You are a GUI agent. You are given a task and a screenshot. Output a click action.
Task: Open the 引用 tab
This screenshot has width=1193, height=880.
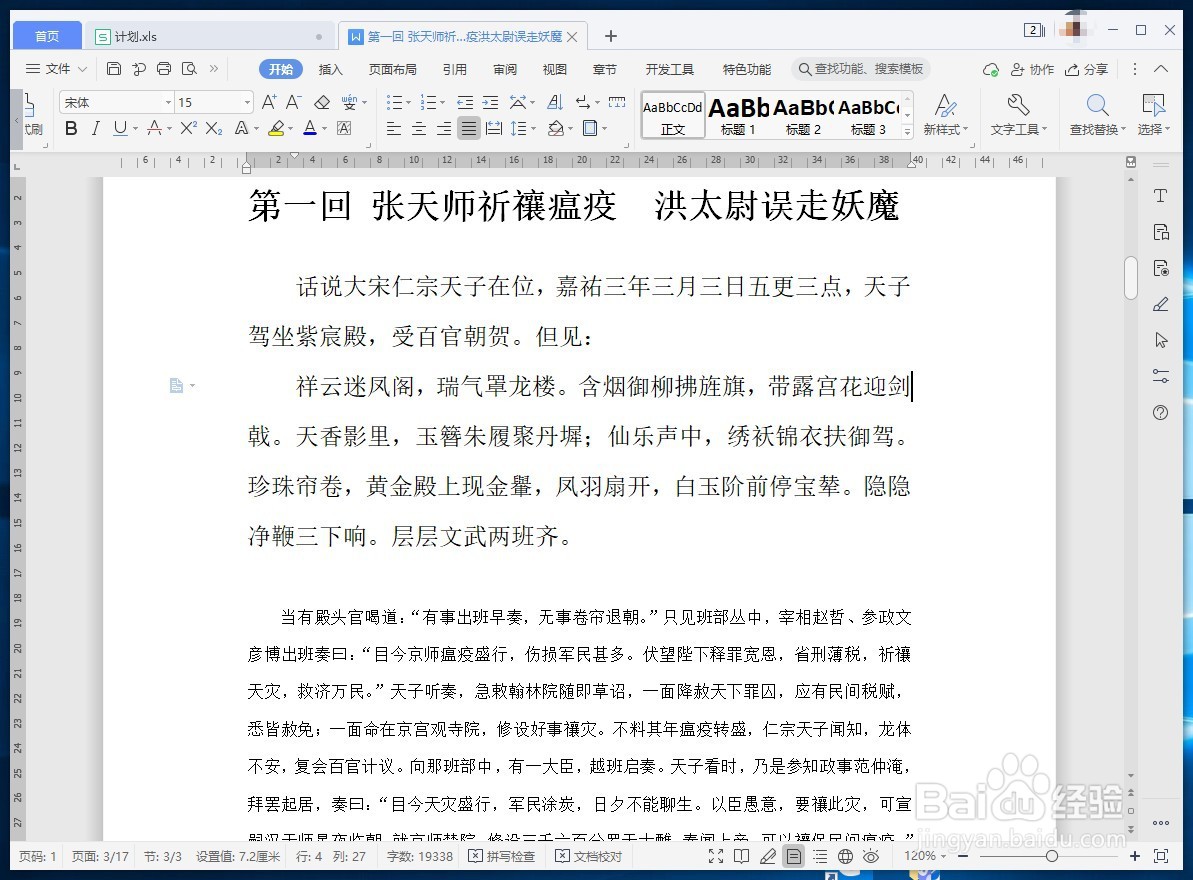[x=455, y=69]
